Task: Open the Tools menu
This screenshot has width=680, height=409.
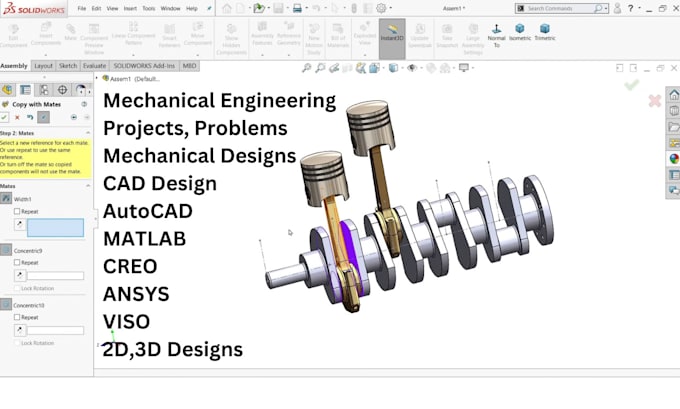Action: (149, 8)
